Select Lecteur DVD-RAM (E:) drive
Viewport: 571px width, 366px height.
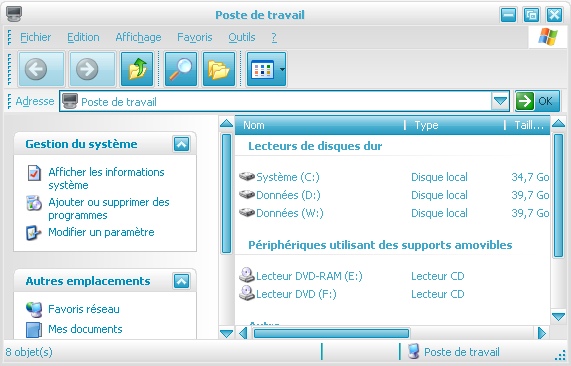coord(301,276)
